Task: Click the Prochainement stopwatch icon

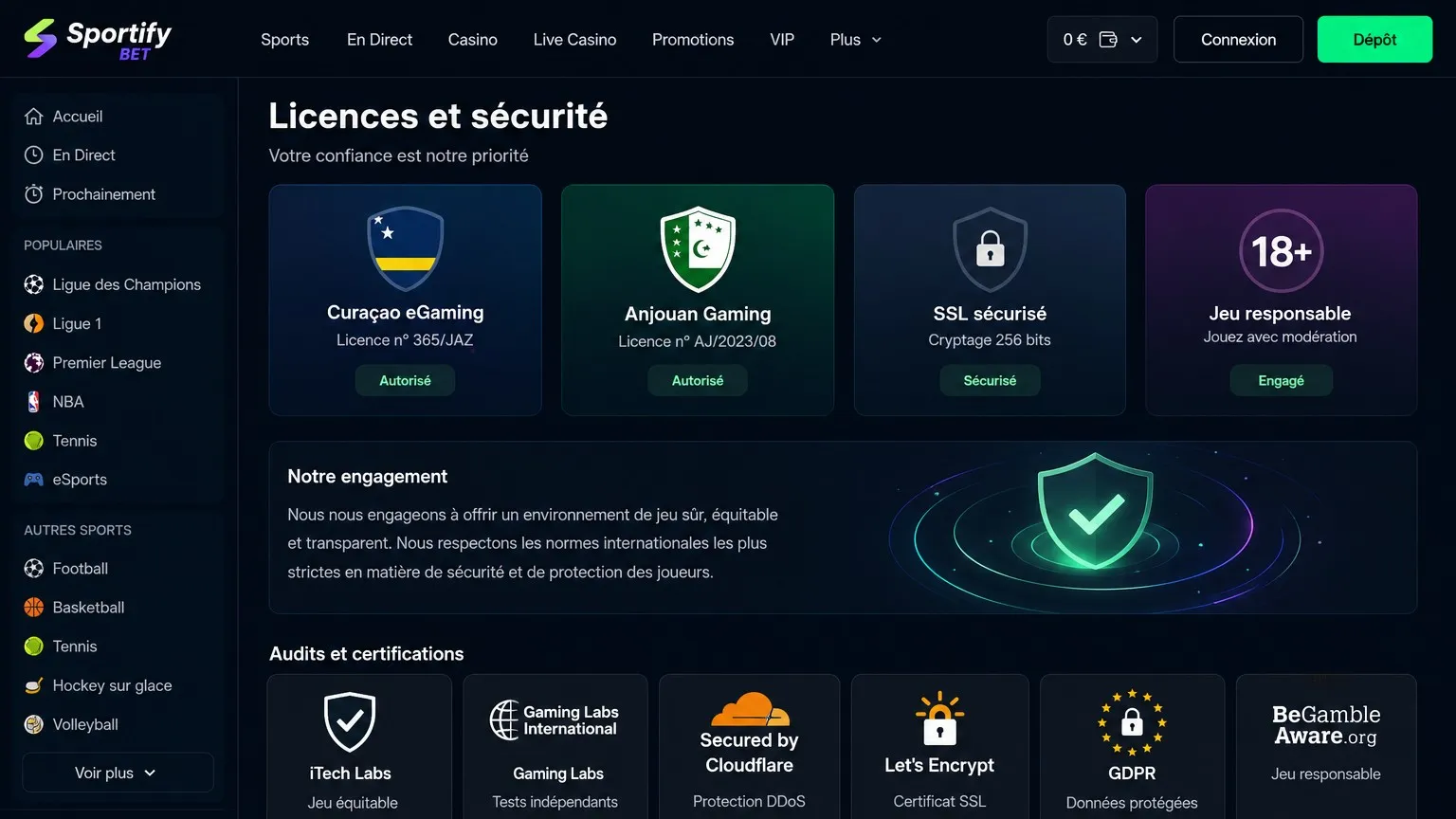Action: [34, 194]
